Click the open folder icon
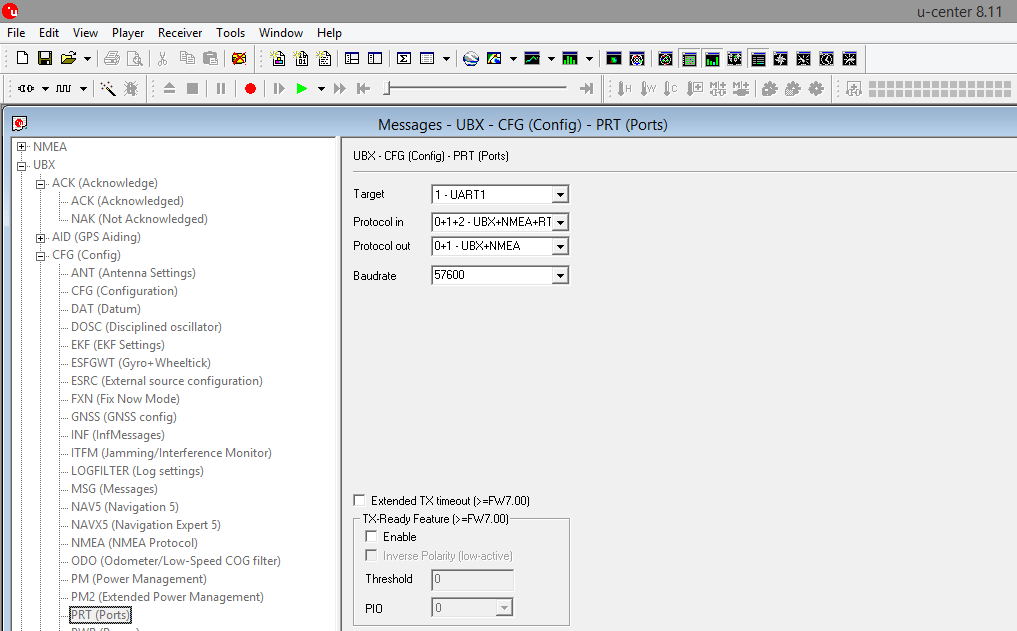 [68, 59]
